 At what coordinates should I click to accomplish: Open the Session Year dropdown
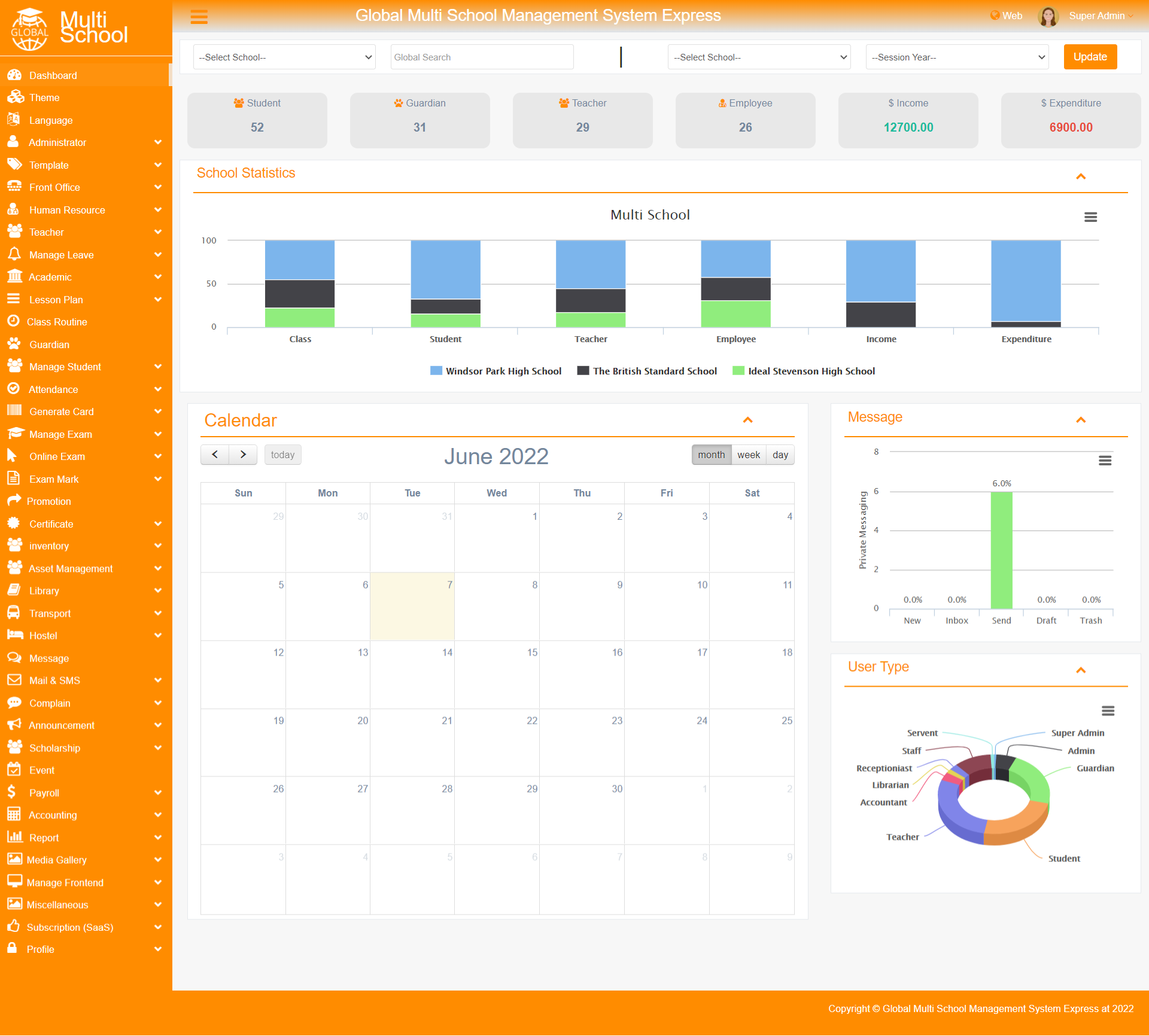coord(957,57)
